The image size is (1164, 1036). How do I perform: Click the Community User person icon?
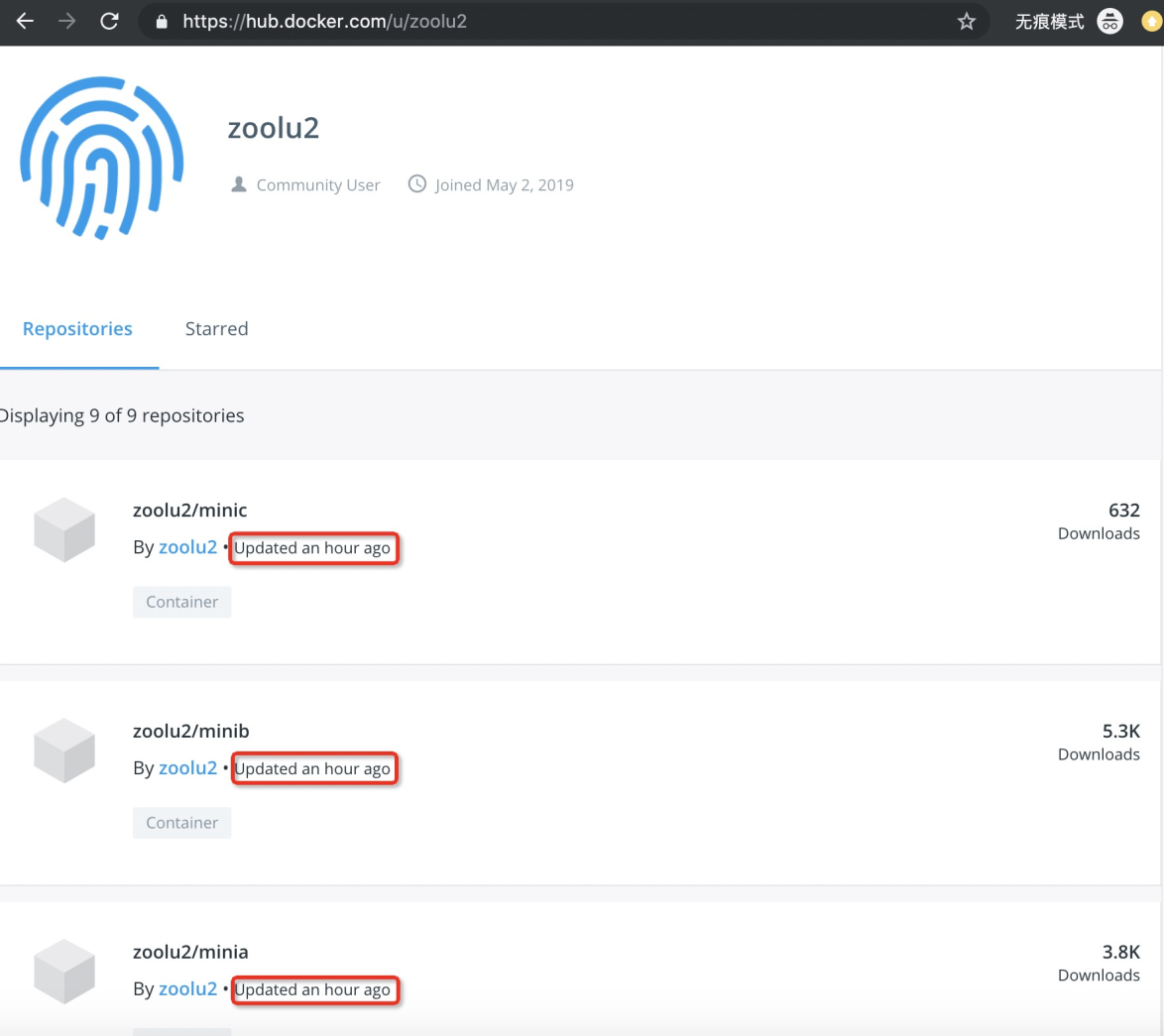(x=238, y=184)
